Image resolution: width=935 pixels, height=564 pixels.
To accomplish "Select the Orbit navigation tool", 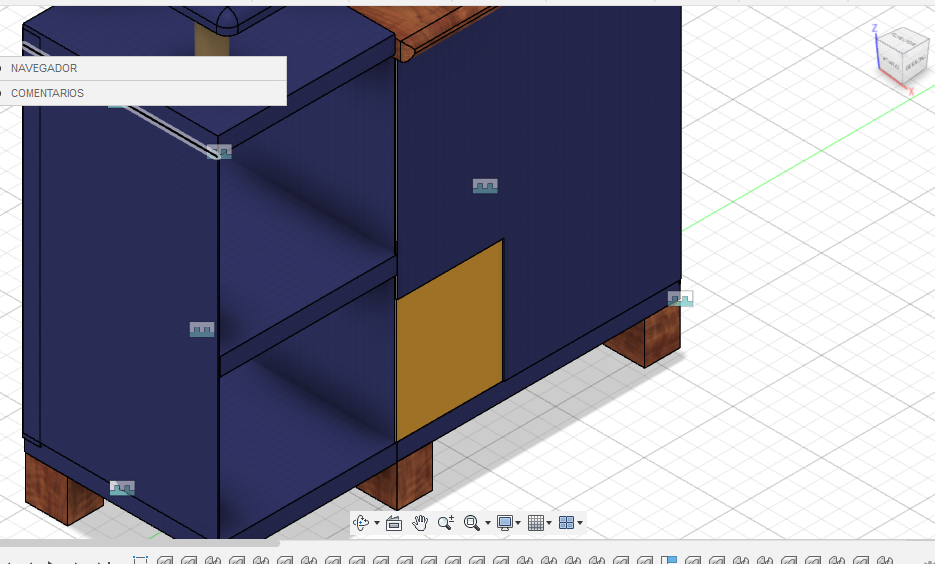I will [361, 523].
